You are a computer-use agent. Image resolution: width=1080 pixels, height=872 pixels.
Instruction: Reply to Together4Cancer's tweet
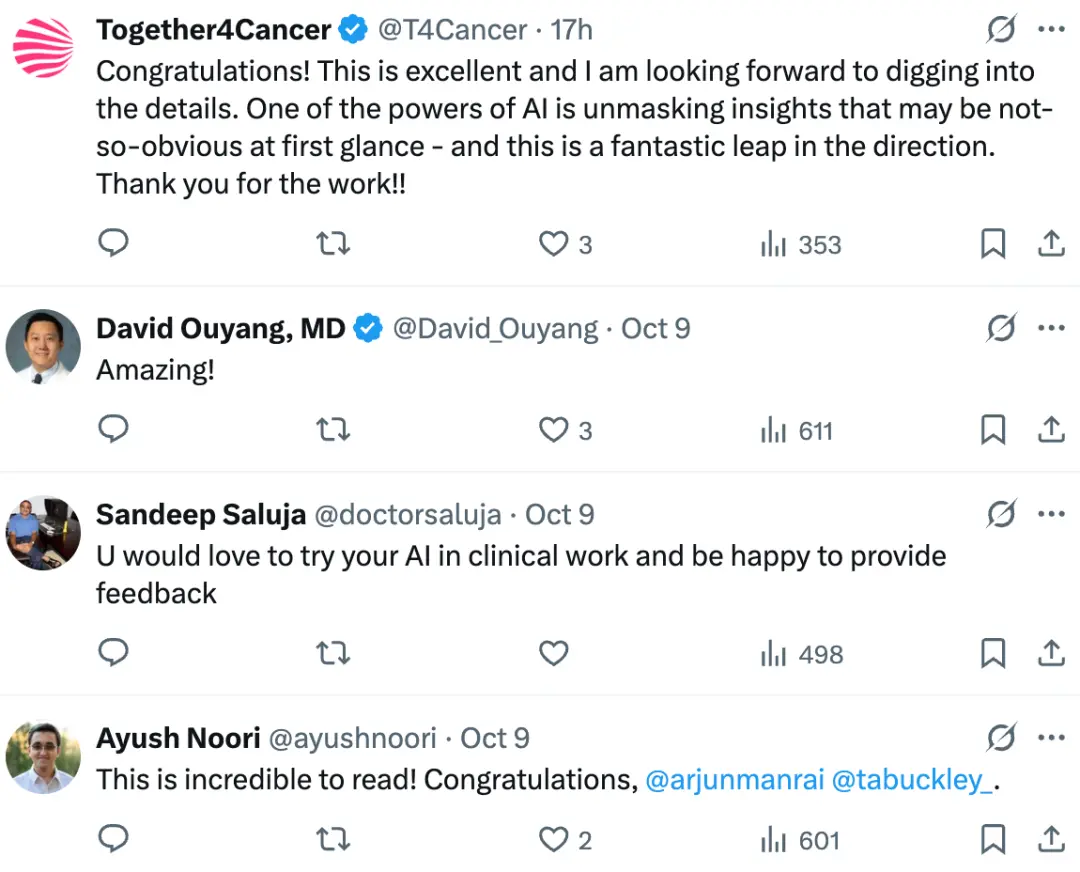pyautogui.click(x=114, y=244)
